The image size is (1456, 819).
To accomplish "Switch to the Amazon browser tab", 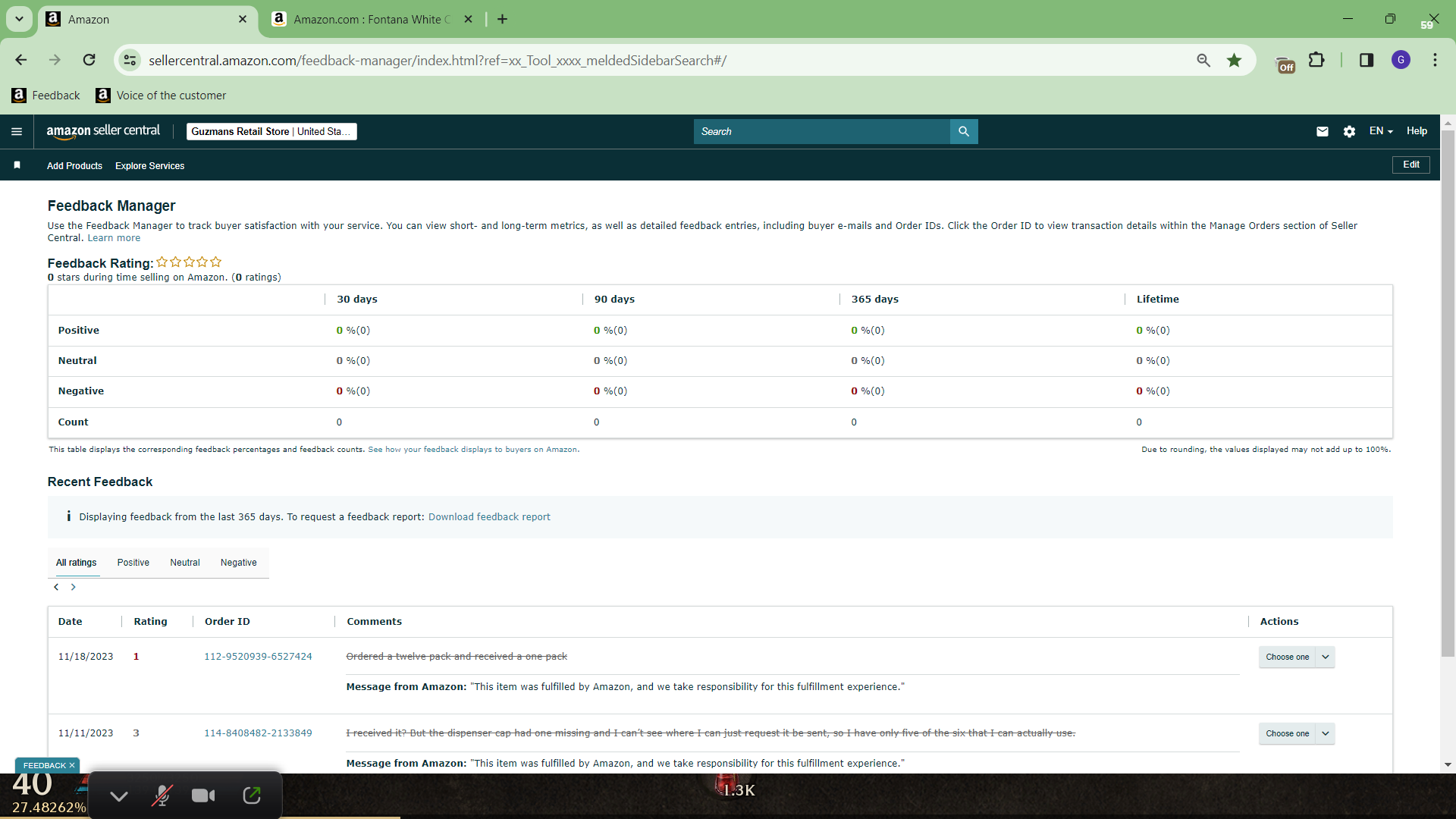I will (147, 20).
